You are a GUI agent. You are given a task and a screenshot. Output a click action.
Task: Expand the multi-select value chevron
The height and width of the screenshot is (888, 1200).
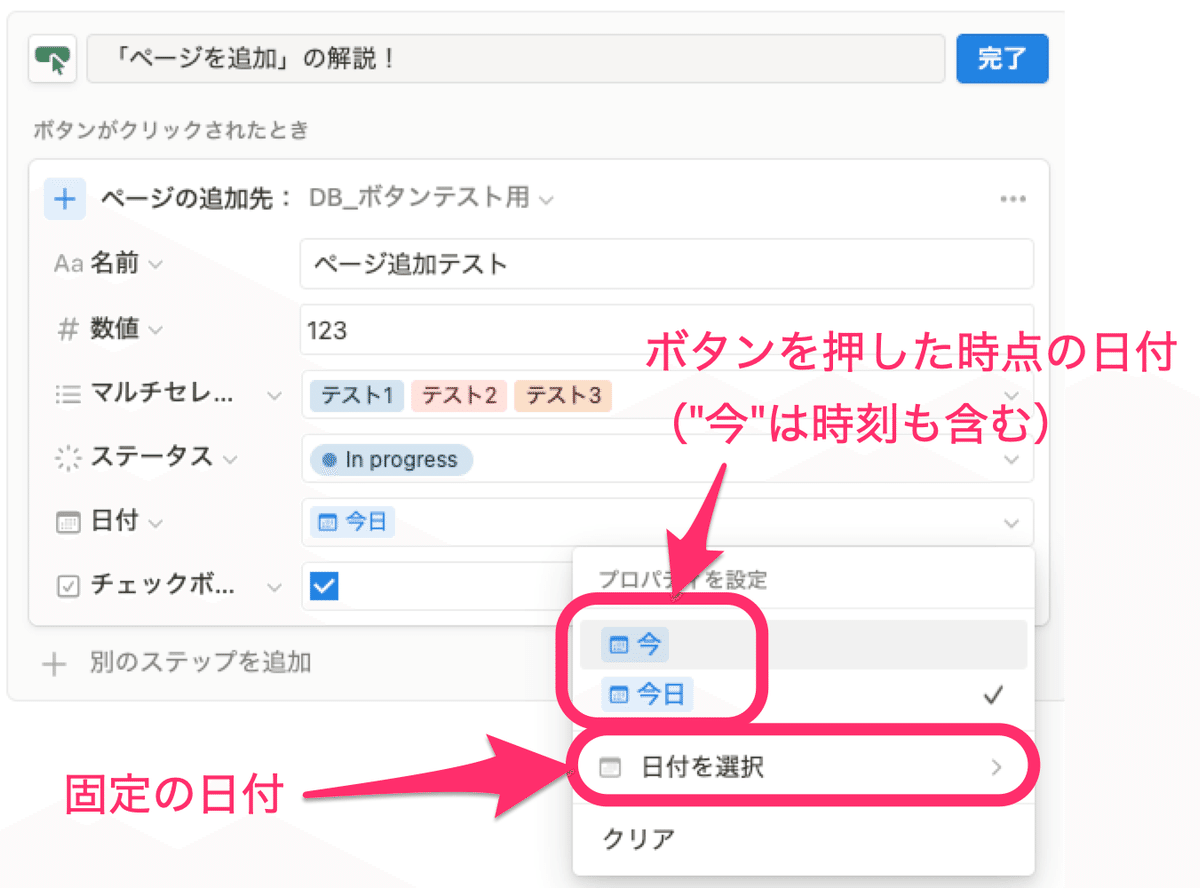(x=1011, y=396)
